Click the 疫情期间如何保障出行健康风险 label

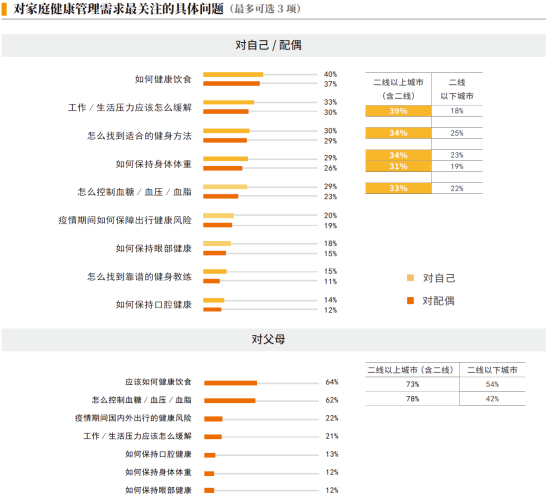coord(125,220)
